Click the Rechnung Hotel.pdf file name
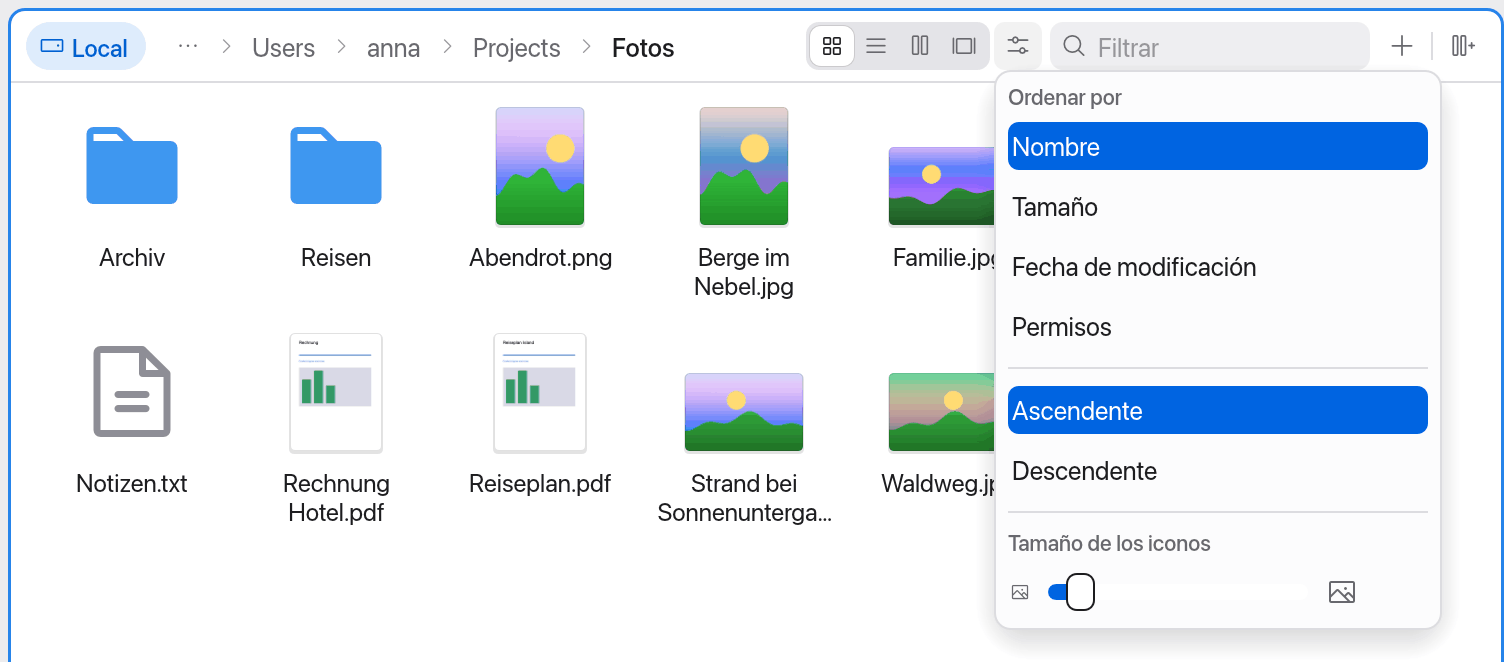1504x662 pixels. tap(336, 499)
